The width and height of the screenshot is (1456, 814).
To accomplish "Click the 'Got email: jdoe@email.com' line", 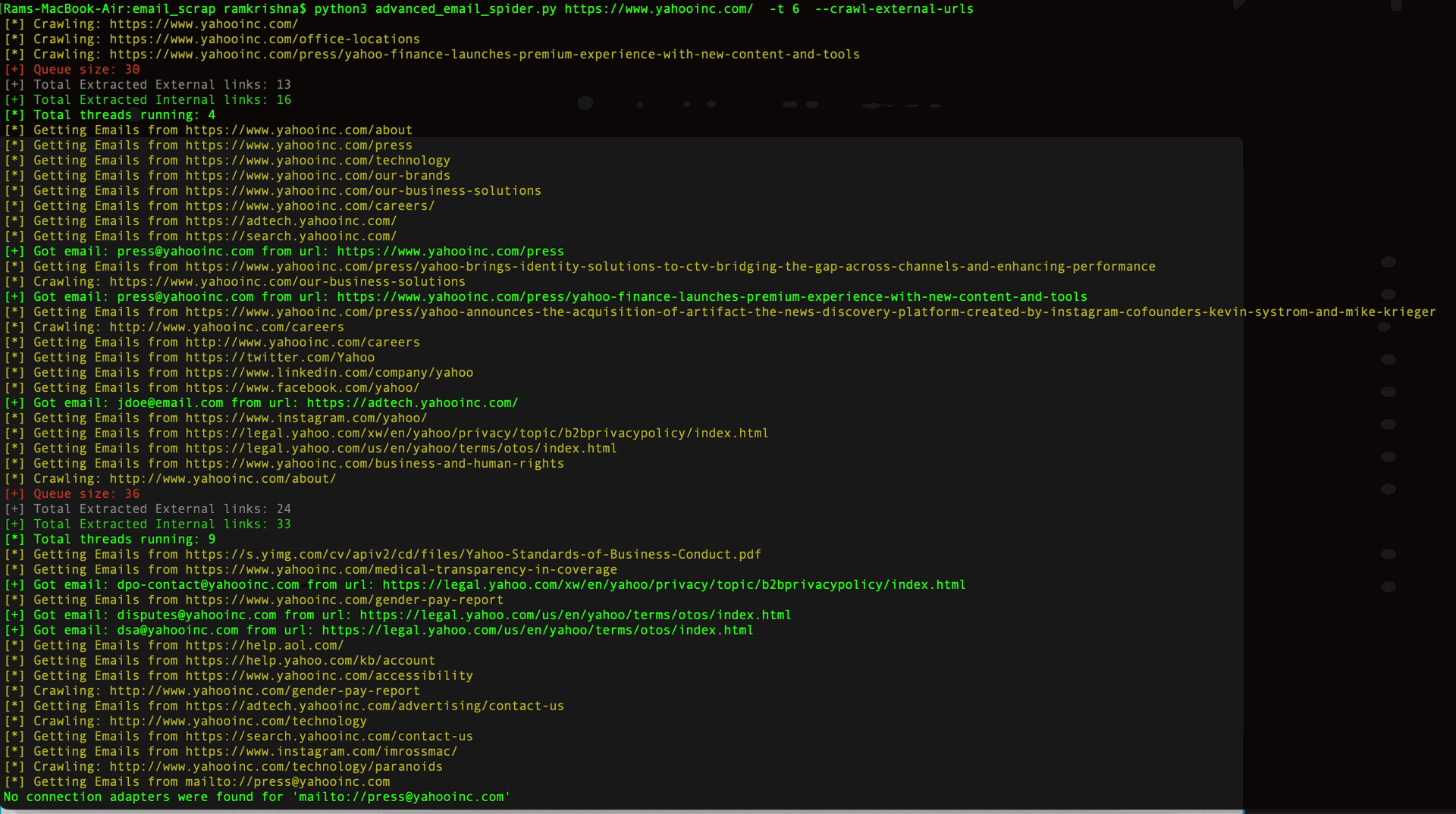I will (262, 403).
